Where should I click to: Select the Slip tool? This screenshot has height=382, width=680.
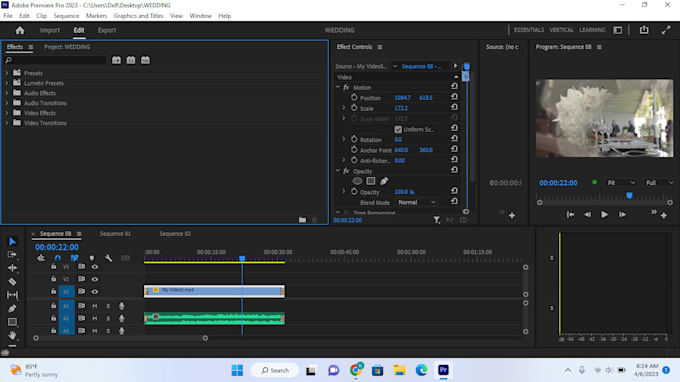pyautogui.click(x=12, y=295)
